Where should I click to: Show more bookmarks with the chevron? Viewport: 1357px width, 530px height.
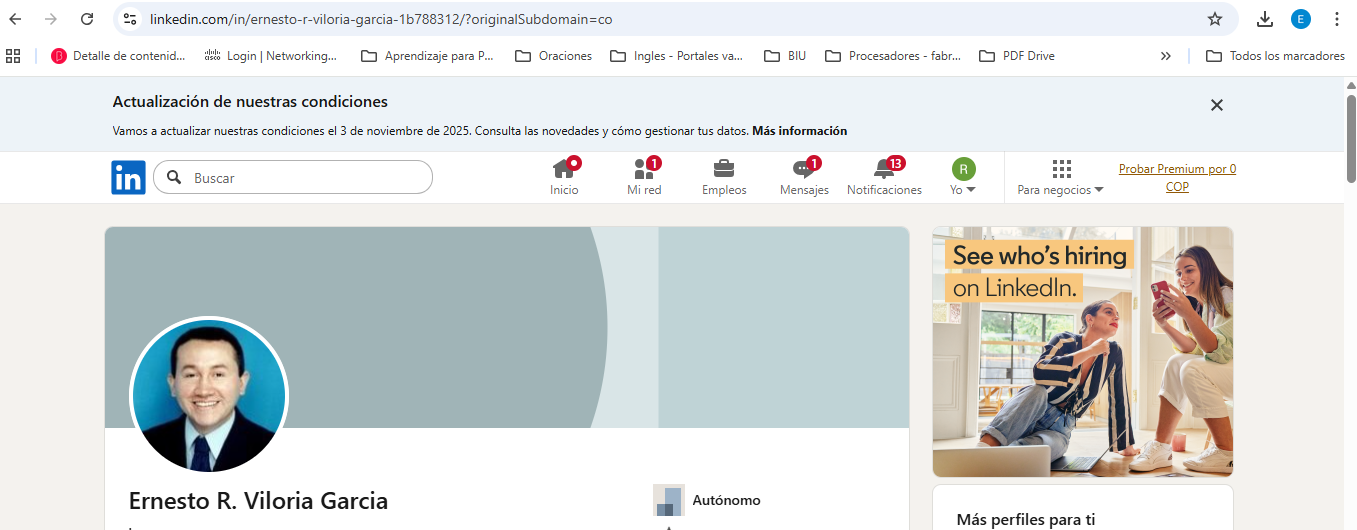1165,56
